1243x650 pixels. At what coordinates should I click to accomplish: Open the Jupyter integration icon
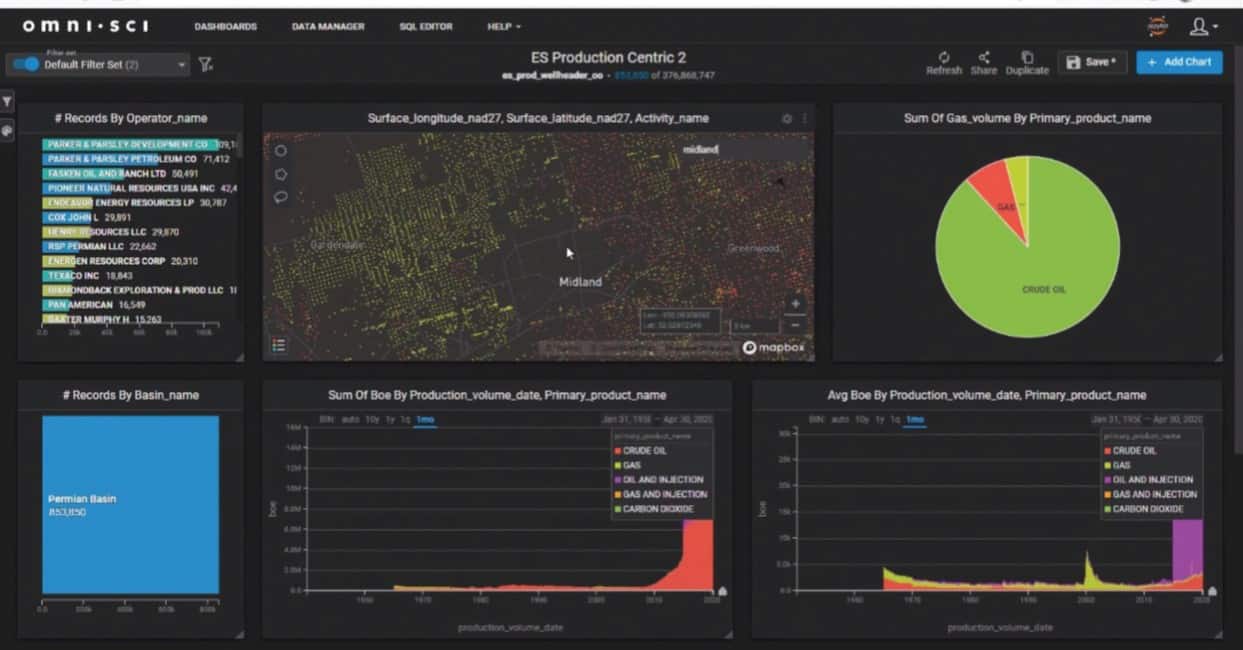1157,27
